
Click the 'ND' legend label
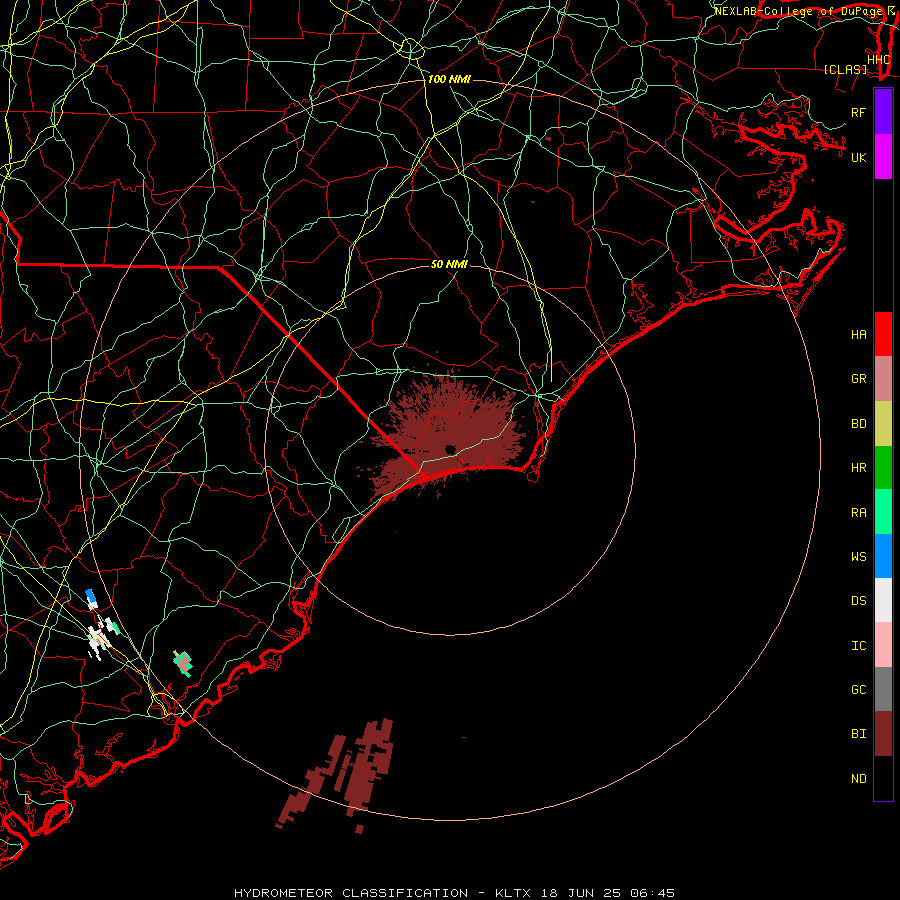click(x=859, y=779)
